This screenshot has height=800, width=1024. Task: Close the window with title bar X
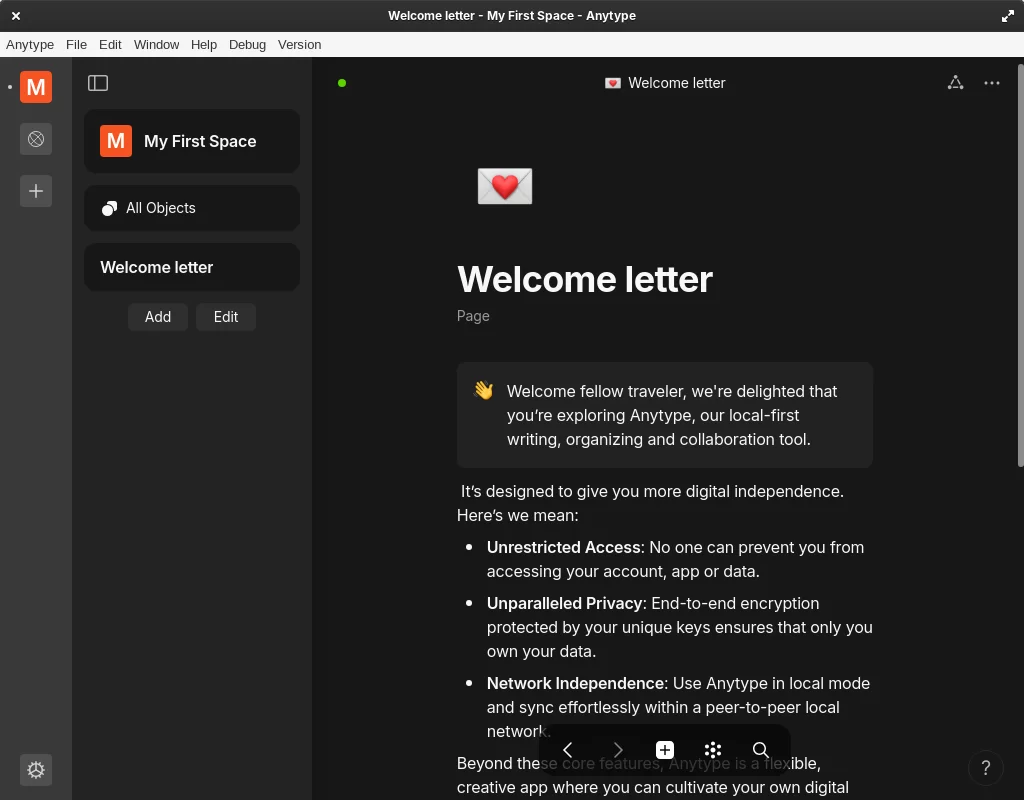[16, 16]
